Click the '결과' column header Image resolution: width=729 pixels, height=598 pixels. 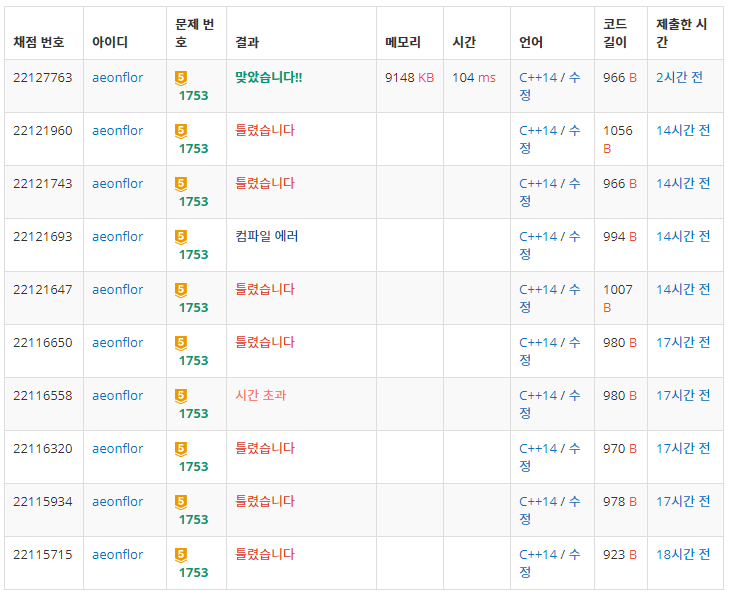coord(247,42)
